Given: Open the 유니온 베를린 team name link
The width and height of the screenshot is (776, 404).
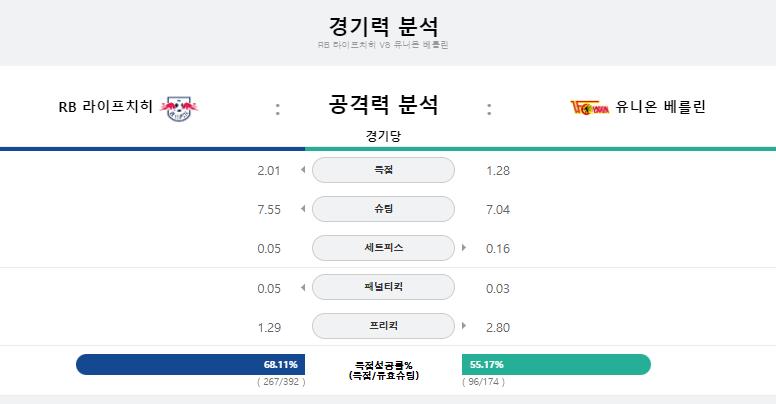Looking at the screenshot, I should (661, 106).
